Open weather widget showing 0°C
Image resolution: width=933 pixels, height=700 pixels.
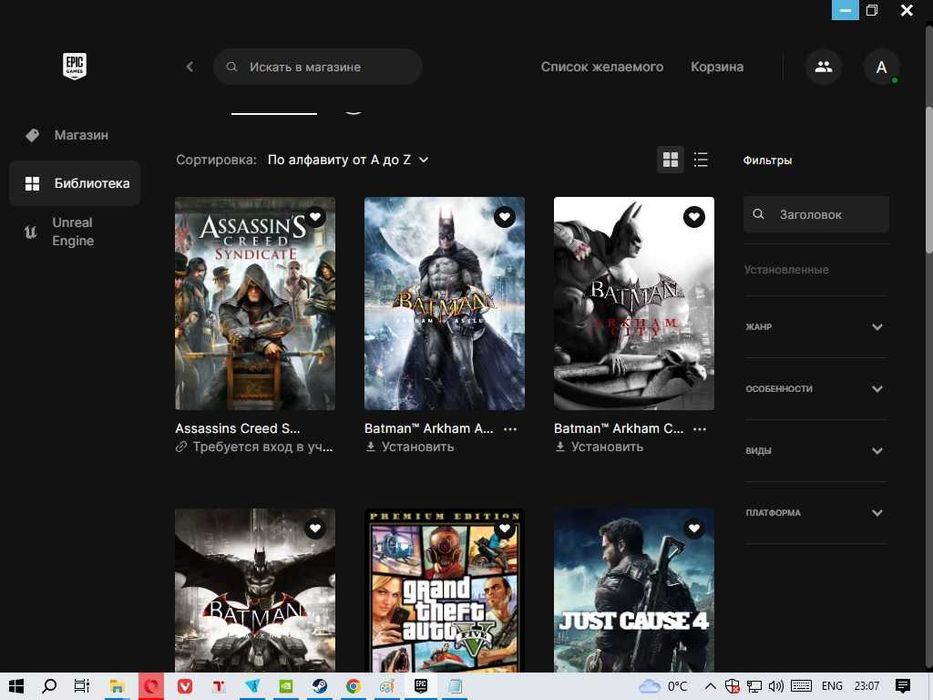pyautogui.click(x=663, y=686)
